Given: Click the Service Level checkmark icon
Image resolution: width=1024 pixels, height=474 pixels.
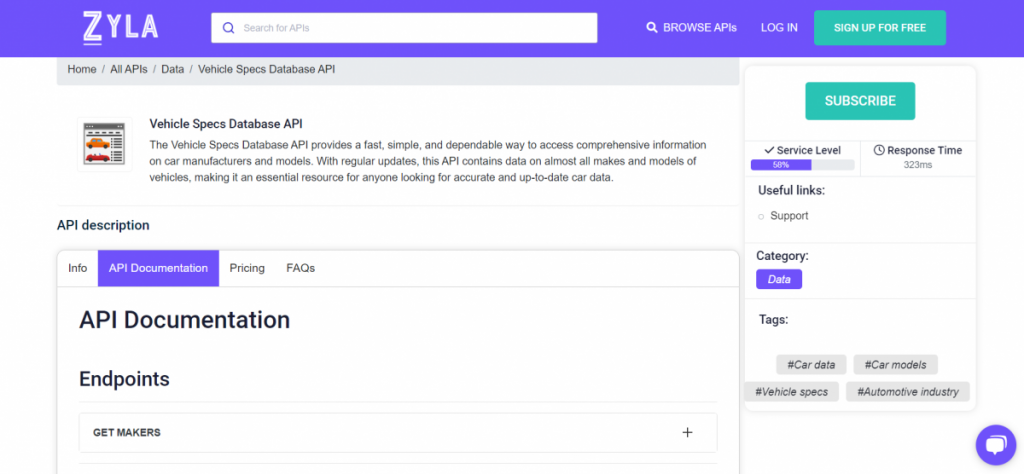Looking at the screenshot, I should [768, 150].
